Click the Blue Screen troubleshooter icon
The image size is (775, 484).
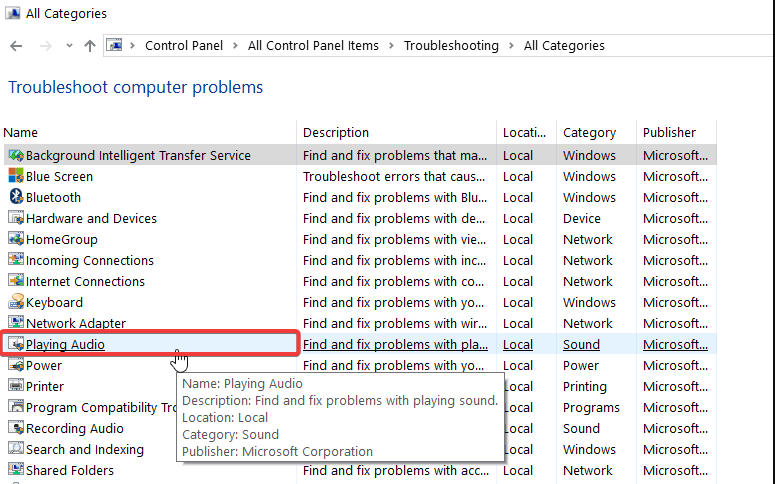pos(15,176)
